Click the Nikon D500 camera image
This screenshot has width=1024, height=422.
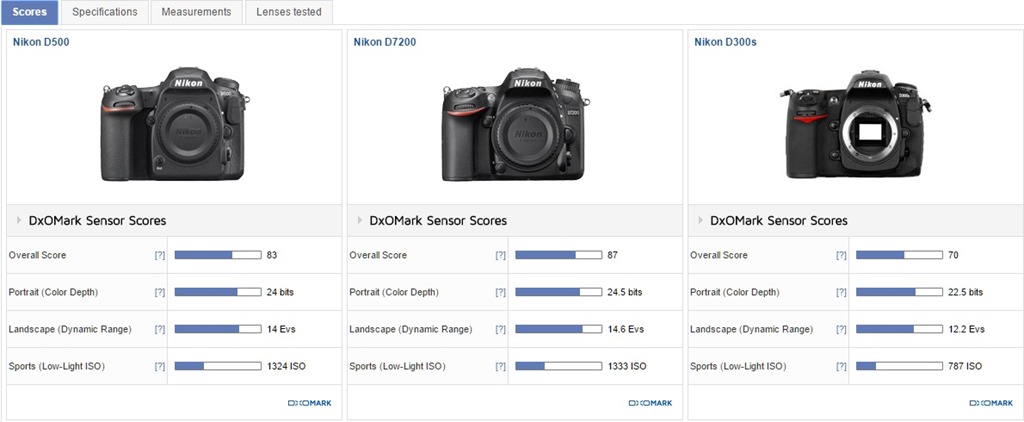pyautogui.click(x=174, y=124)
